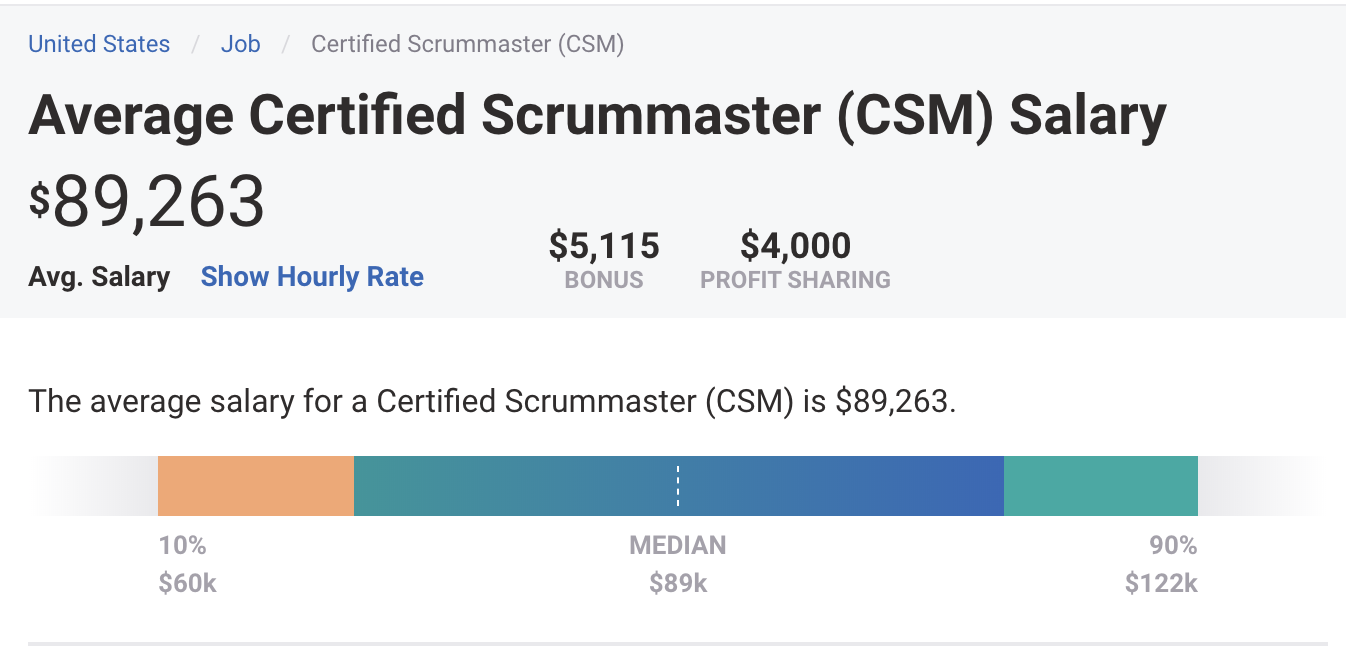Click the Average Certified Scrummaster Salary heading
1346x646 pixels.
pos(597,116)
